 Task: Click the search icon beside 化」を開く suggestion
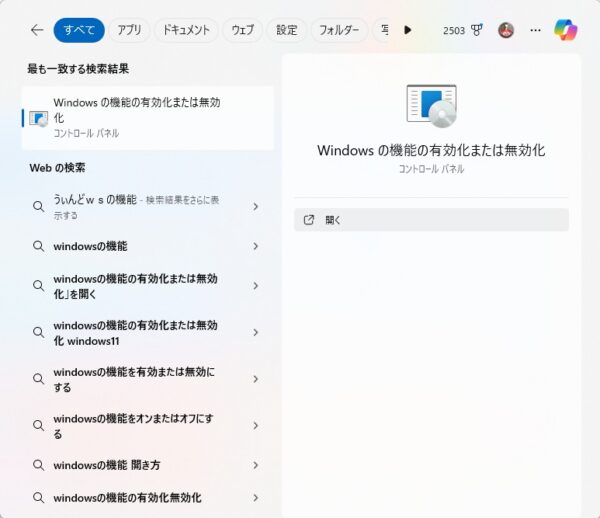point(38,286)
